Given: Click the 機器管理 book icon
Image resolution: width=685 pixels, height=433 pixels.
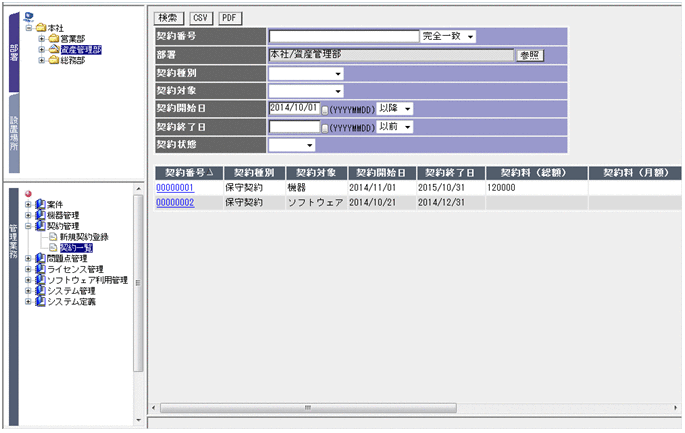Looking at the screenshot, I should point(40,215).
